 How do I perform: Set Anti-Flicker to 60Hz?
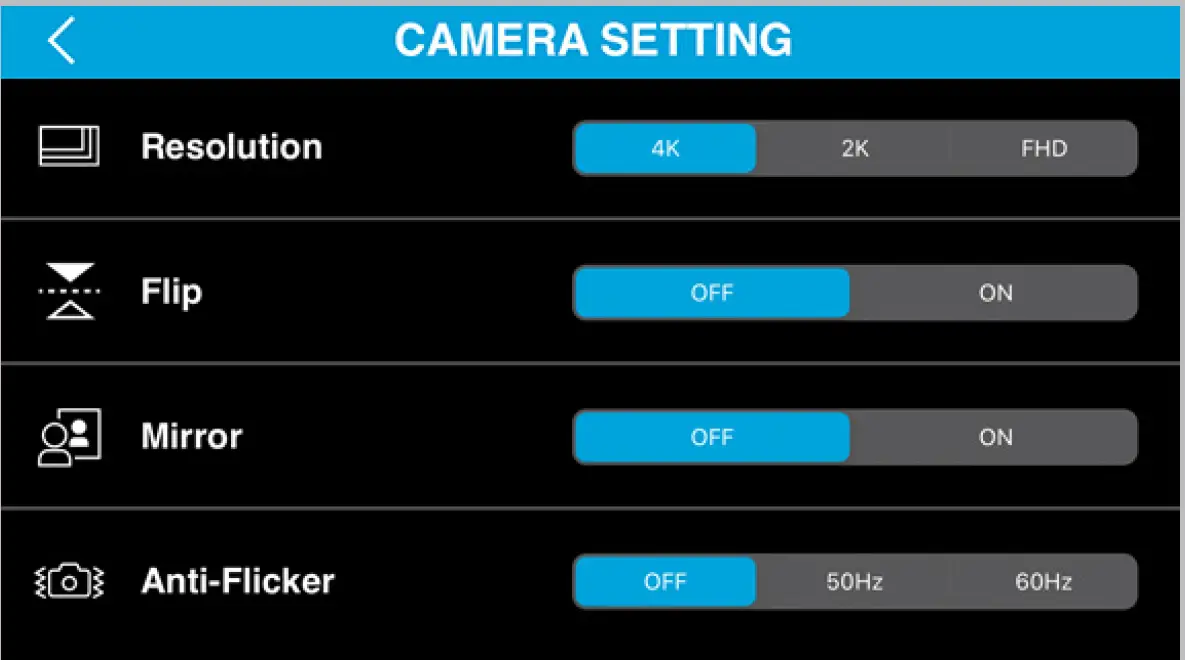point(1045,582)
